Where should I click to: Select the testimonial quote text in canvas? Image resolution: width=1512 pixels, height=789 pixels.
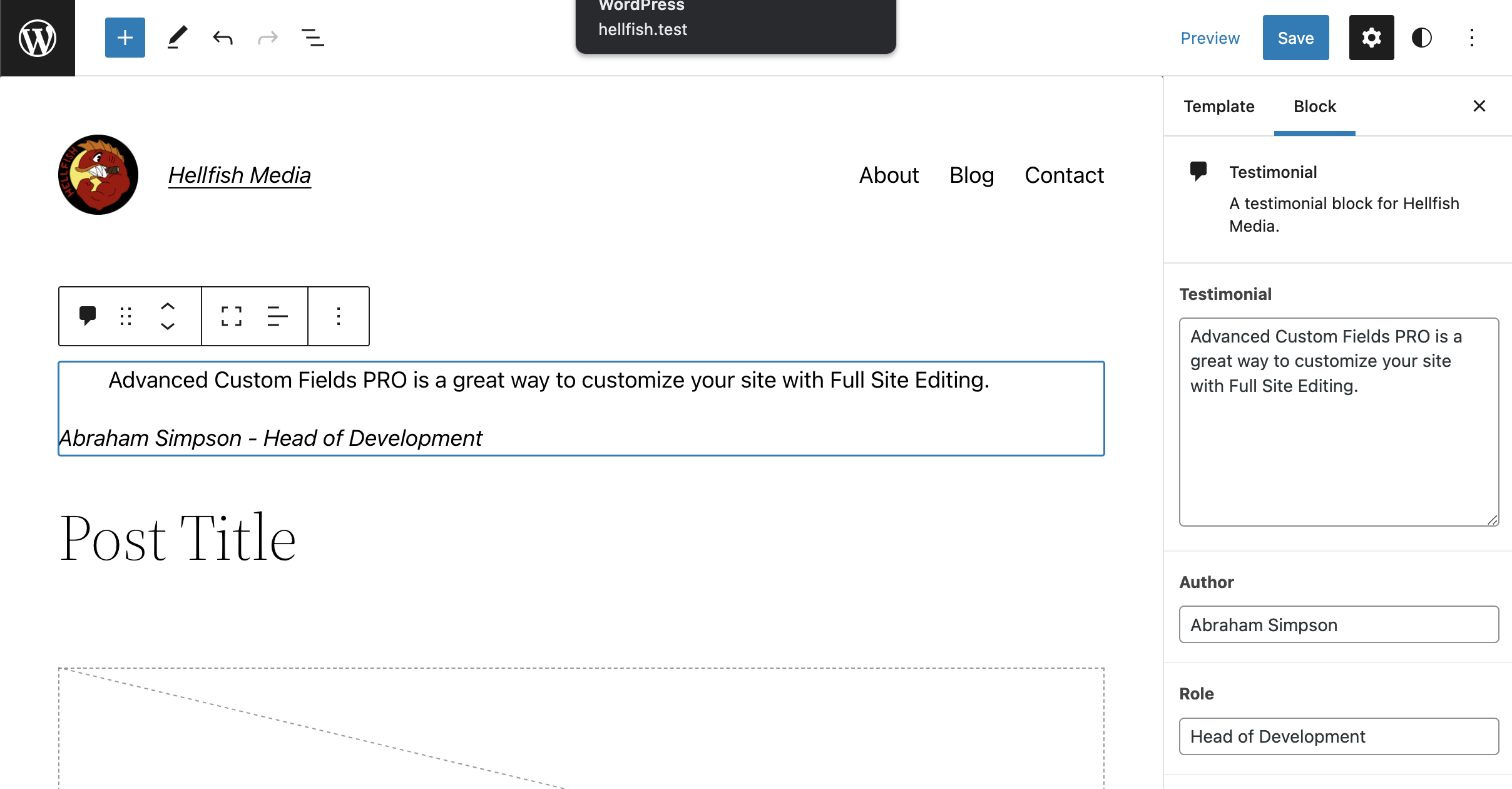pos(549,380)
